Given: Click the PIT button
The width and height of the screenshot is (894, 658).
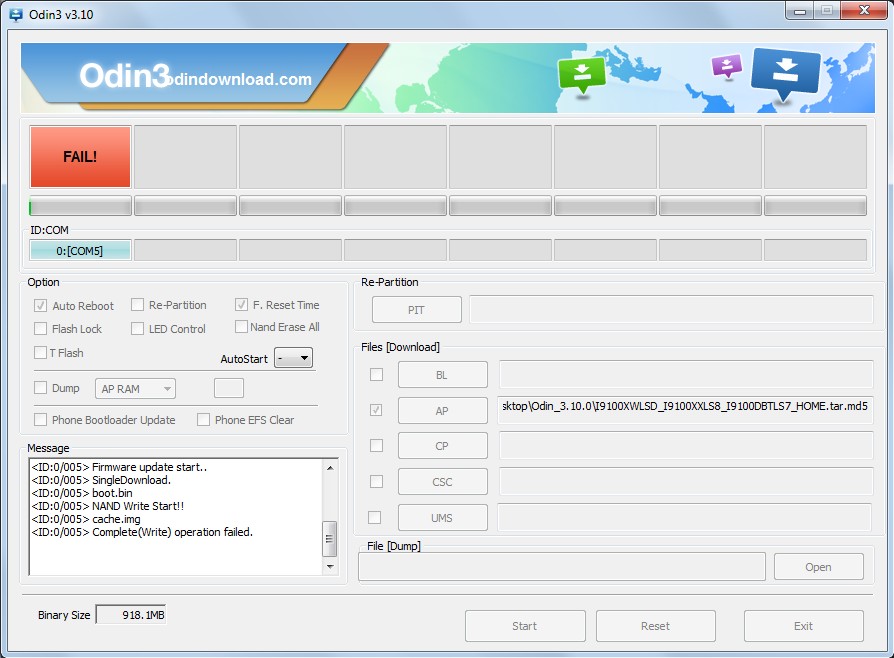Looking at the screenshot, I should tap(417, 310).
